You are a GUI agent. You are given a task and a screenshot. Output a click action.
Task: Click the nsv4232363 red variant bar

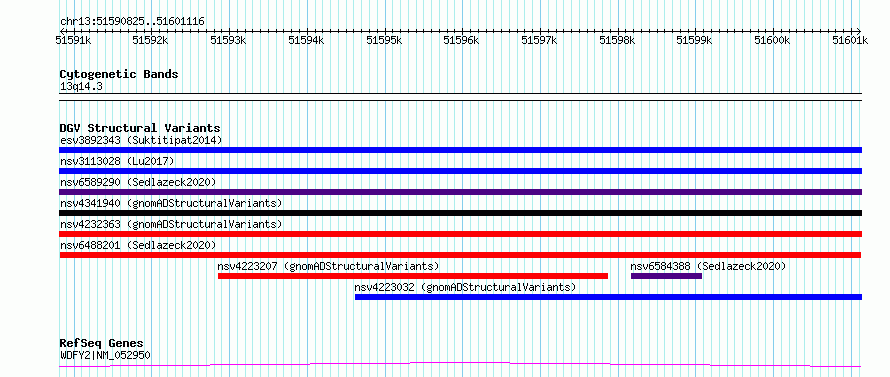[x=460, y=234]
